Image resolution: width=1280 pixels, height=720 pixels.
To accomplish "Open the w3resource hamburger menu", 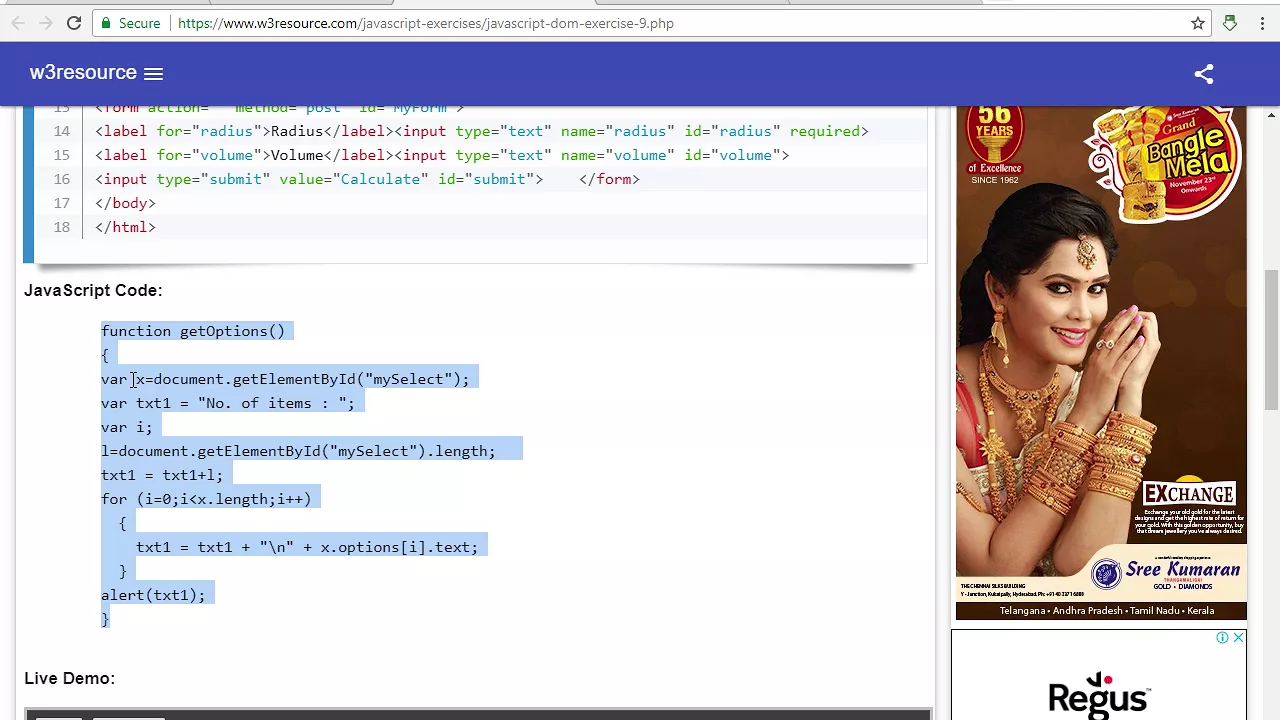I will pos(153,73).
